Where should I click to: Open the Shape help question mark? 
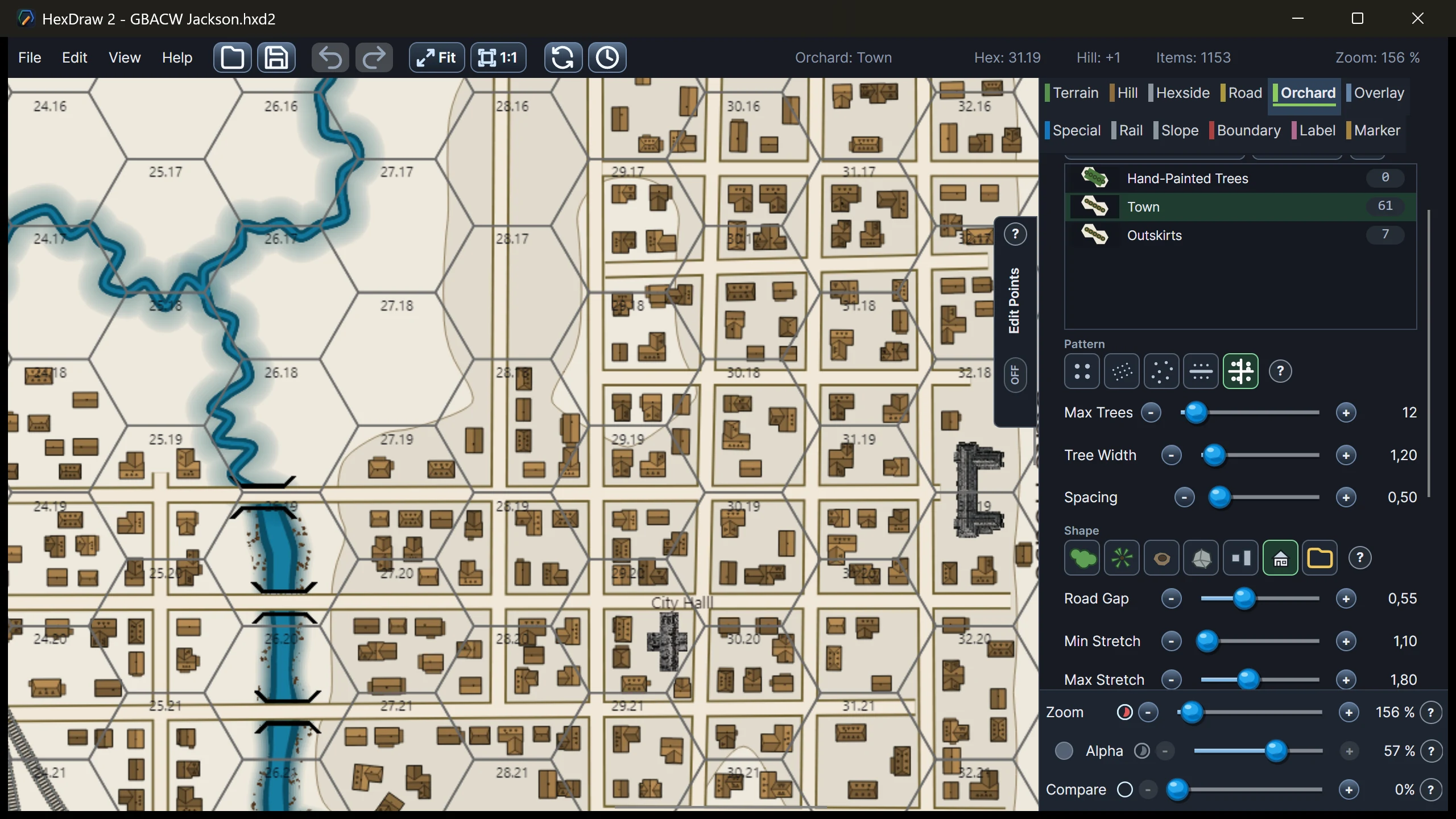click(x=1360, y=558)
